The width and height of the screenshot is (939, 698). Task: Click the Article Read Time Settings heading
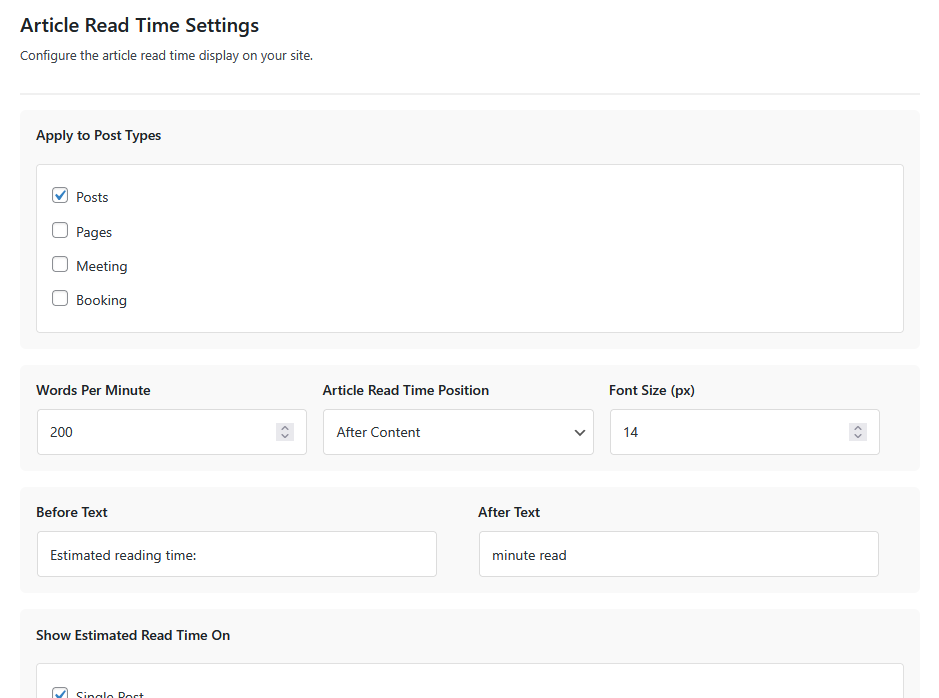click(x=139, y=25)
